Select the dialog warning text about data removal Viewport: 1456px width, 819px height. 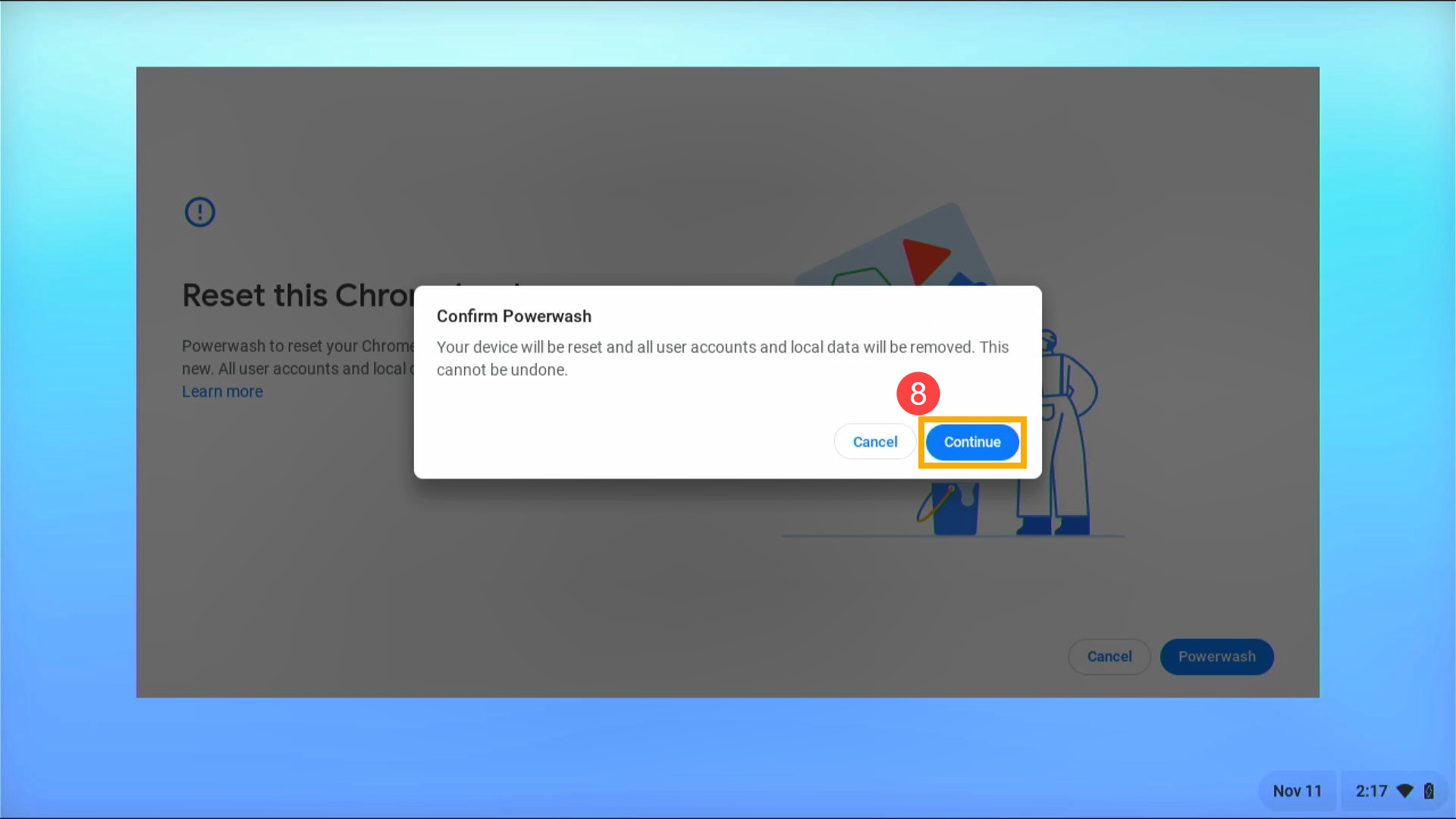click(722, 358)
